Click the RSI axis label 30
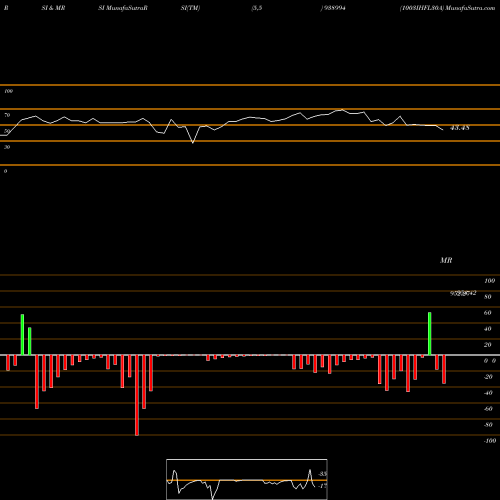500x500 pixels. point(7,147)
